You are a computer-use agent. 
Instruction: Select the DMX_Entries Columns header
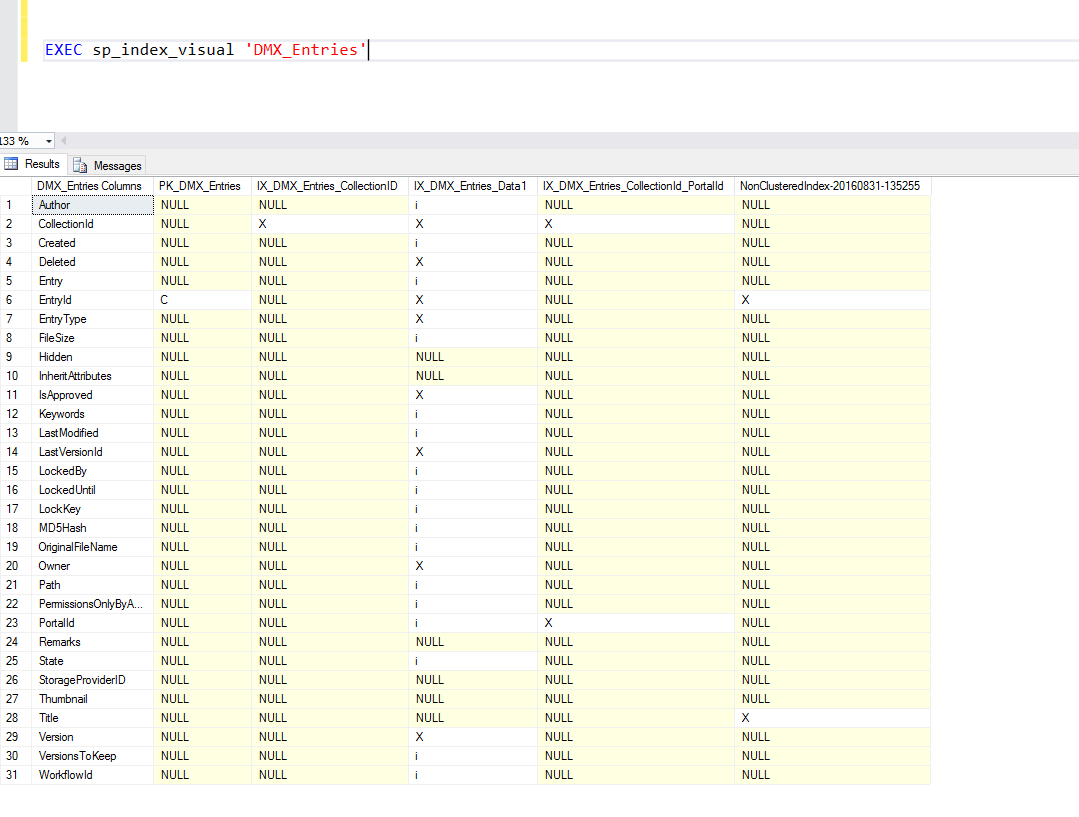(x=89, y=186)
